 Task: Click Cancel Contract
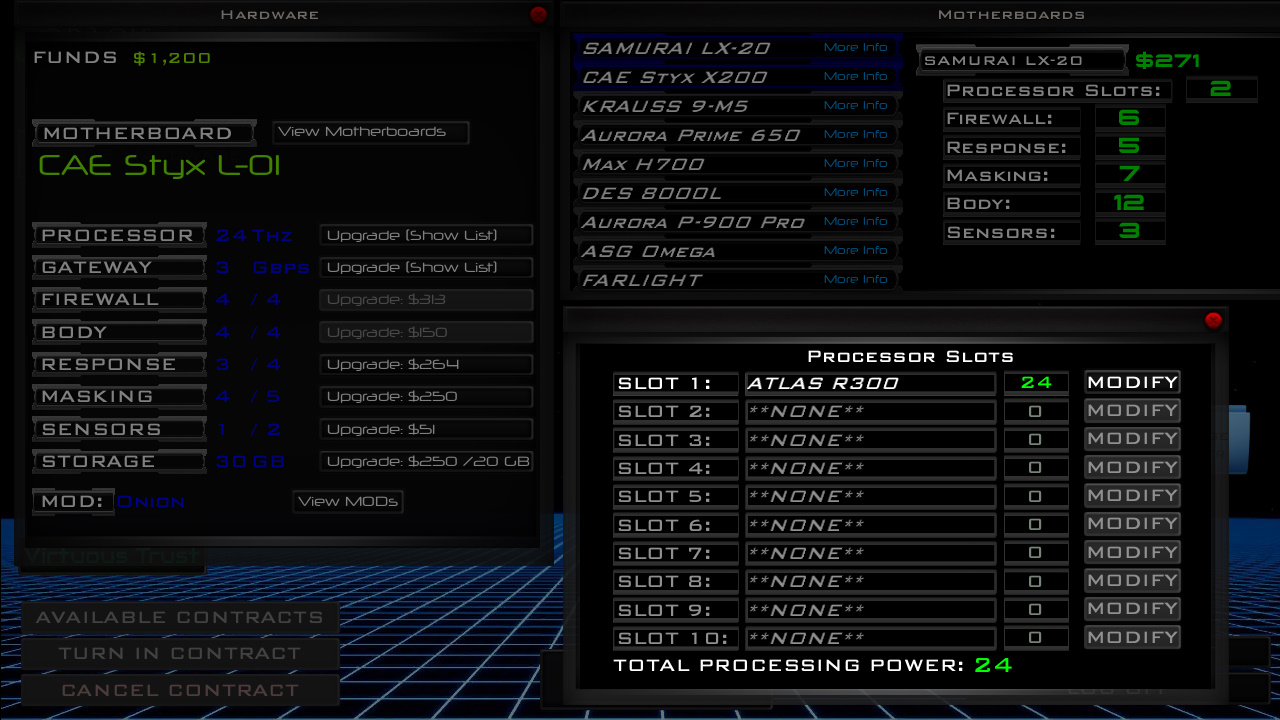pyautogui.click(x=180, y=689)
